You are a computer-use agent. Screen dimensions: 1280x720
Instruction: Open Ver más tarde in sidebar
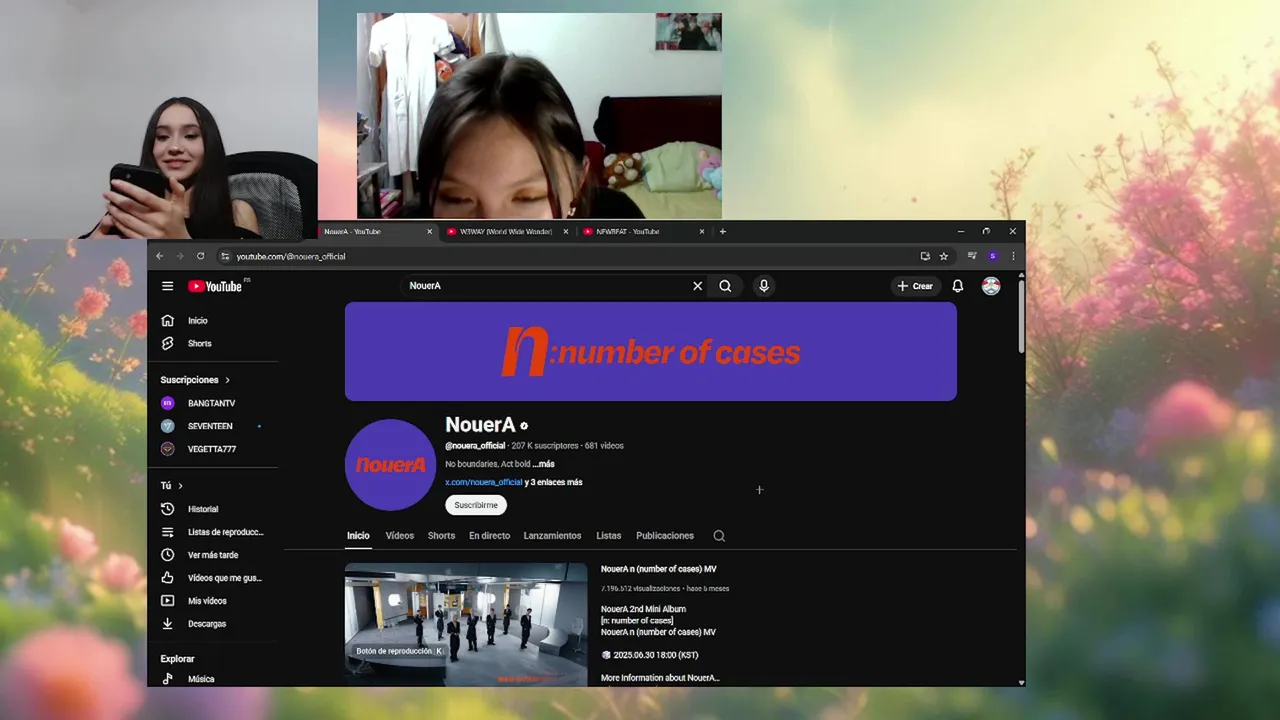tap(215, 555)
